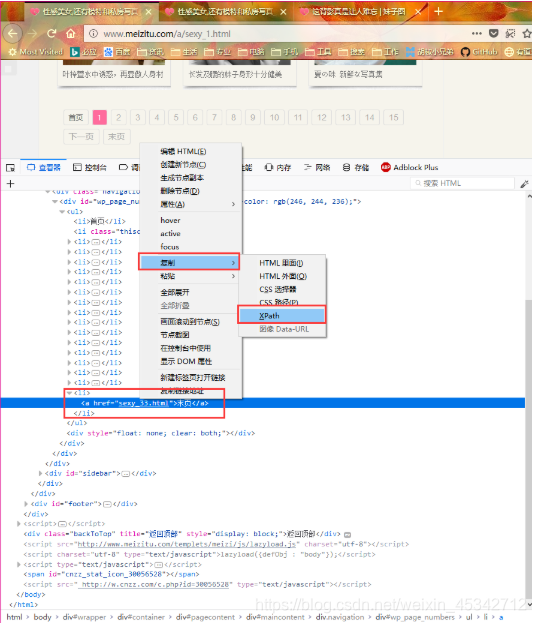This screenshot has height=623, width=536.
Task: Bookmark this page with the star icon
Action: [527, 34]
